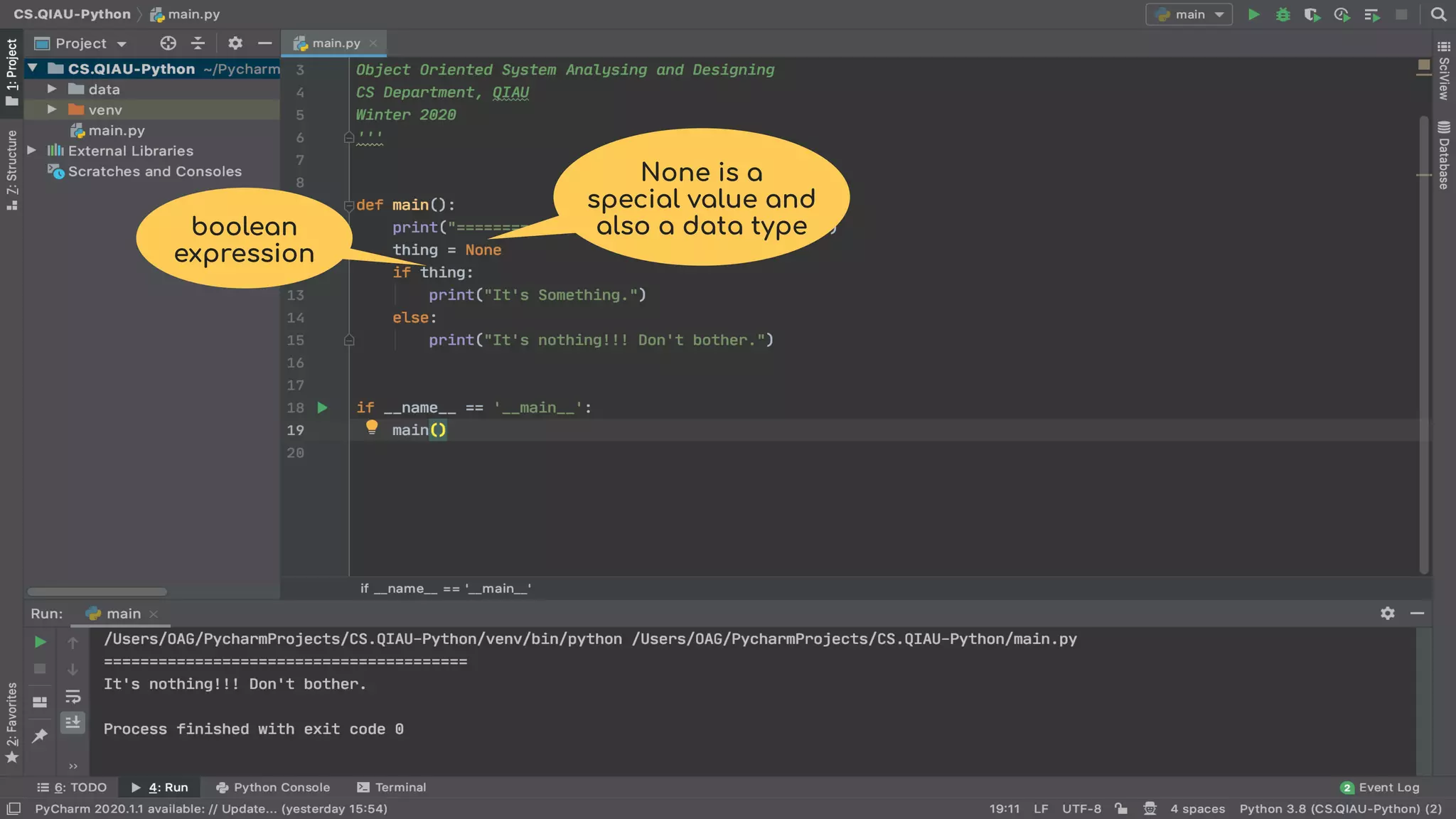The image size is (1456, 819).
Task: Open the main run configuration dropdown
Action: [x=1189, y=14]
